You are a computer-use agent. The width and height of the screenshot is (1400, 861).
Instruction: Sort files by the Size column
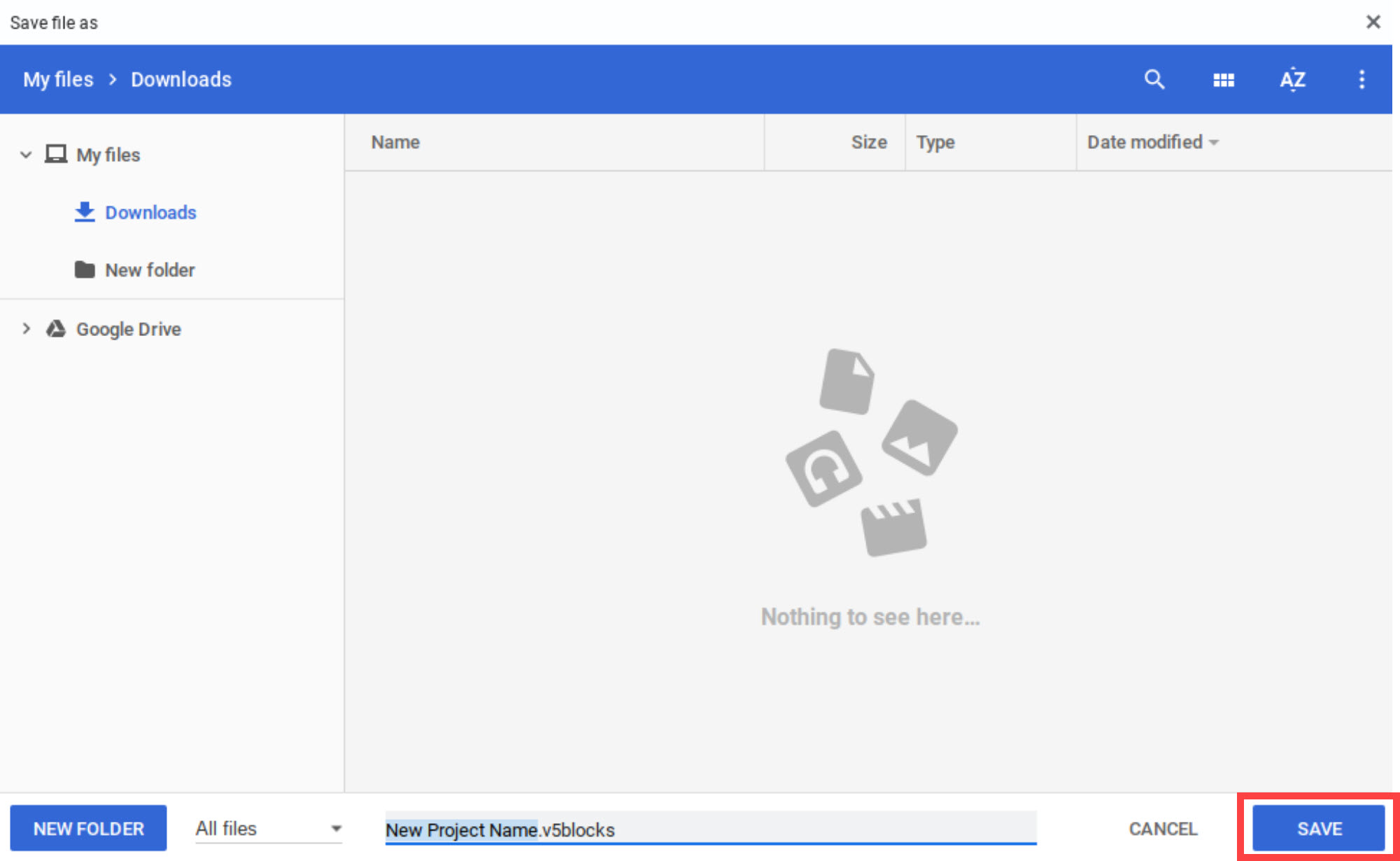[x=868, y=142]
